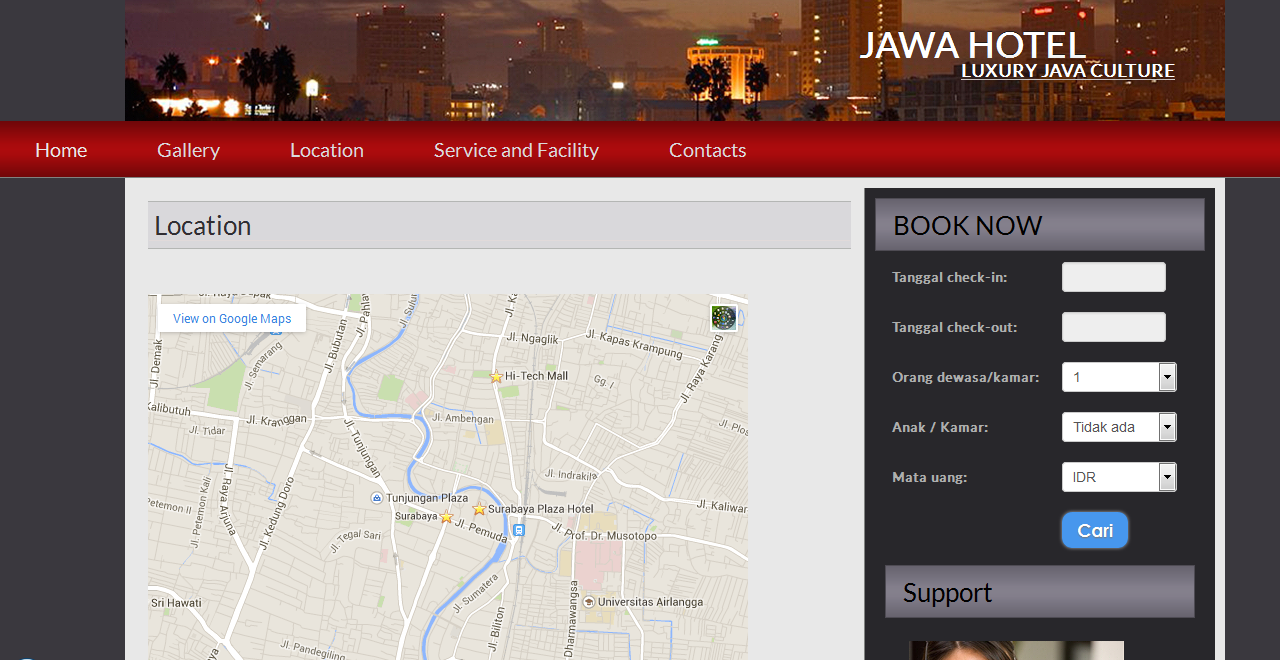Switch to the Service and Facility page

click(516, 149)
